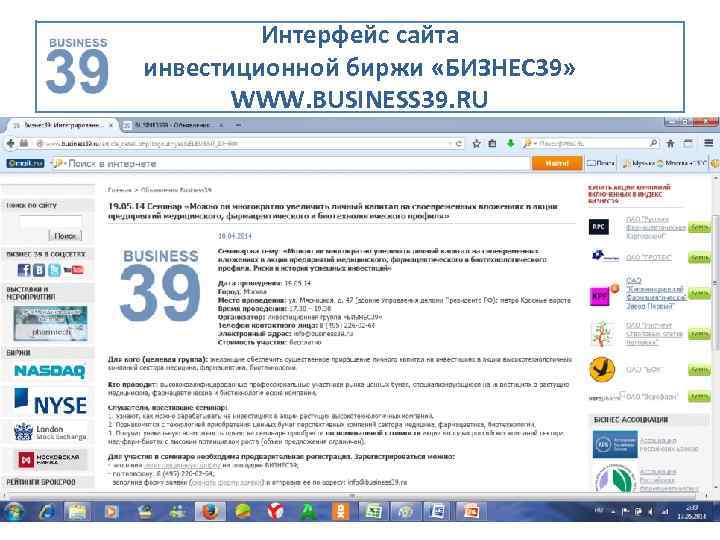This screenshot has height=540, width=720.
Task: Click the magnifier icon in the search box
Action: 653,144
